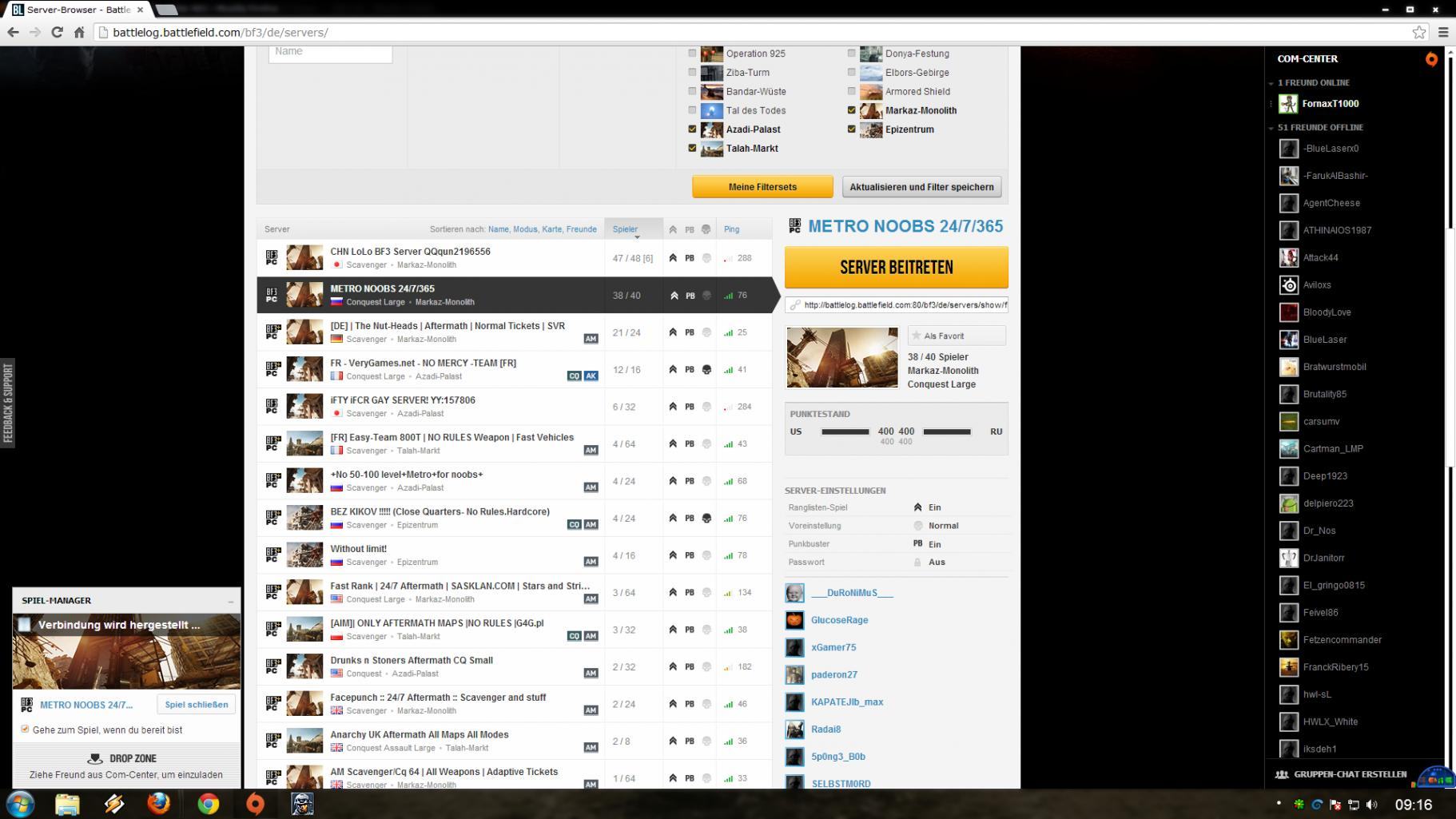The width and height of the screenshot is (1456, 819).
Task: Open Windows Start button
Action: point(20,804)
